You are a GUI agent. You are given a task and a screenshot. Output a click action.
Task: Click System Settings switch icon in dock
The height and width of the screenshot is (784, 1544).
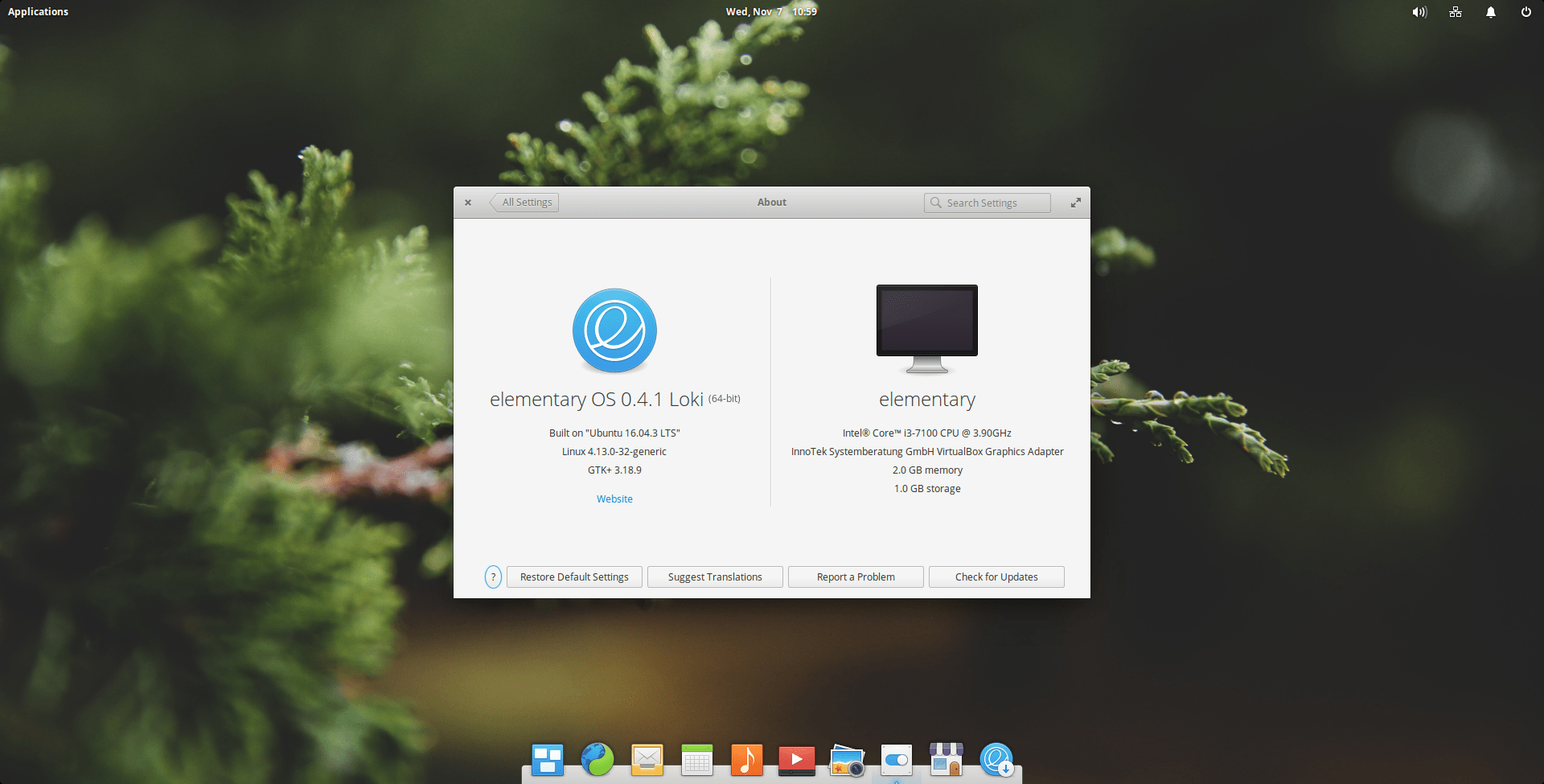coord(897,760)
